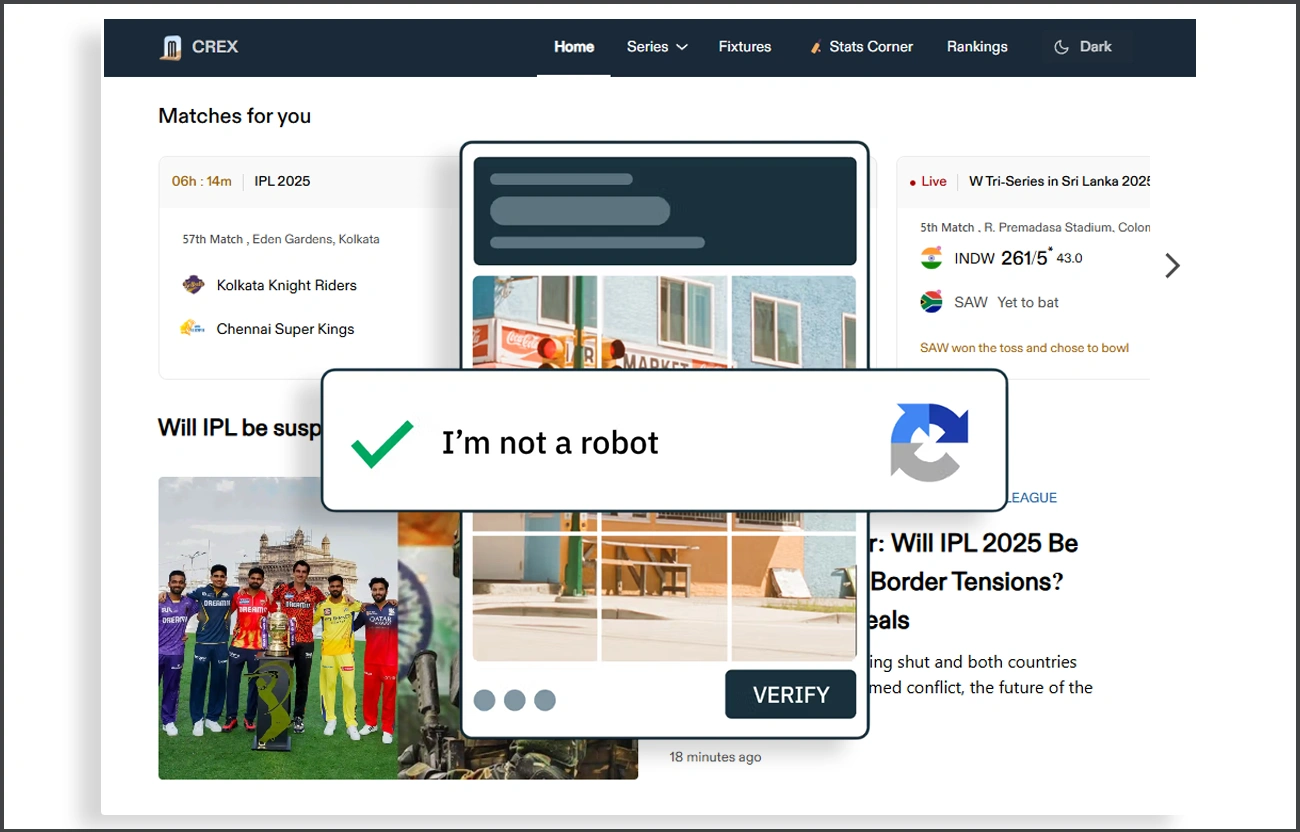1300x832 pixels.
Task: Click the India flag icon
Action: click(x=932, y=258)
